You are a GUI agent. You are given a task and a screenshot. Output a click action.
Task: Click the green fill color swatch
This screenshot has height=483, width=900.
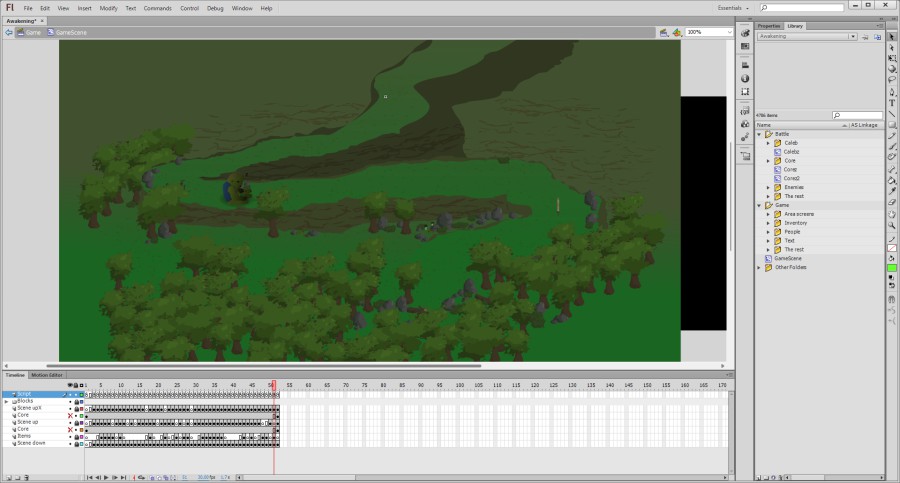click(x=892, y=268)
